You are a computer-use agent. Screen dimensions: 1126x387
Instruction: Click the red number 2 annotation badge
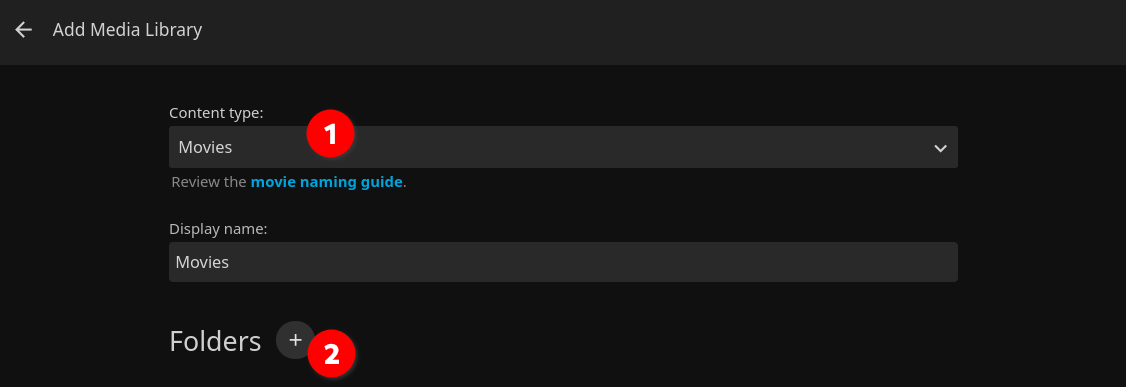click(331, 353)
